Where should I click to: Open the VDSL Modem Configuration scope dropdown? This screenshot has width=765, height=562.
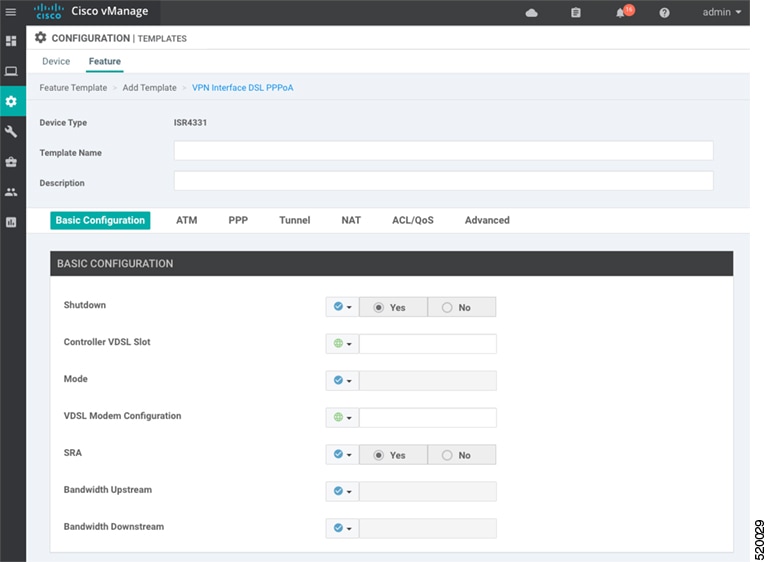tap(342, 418)
